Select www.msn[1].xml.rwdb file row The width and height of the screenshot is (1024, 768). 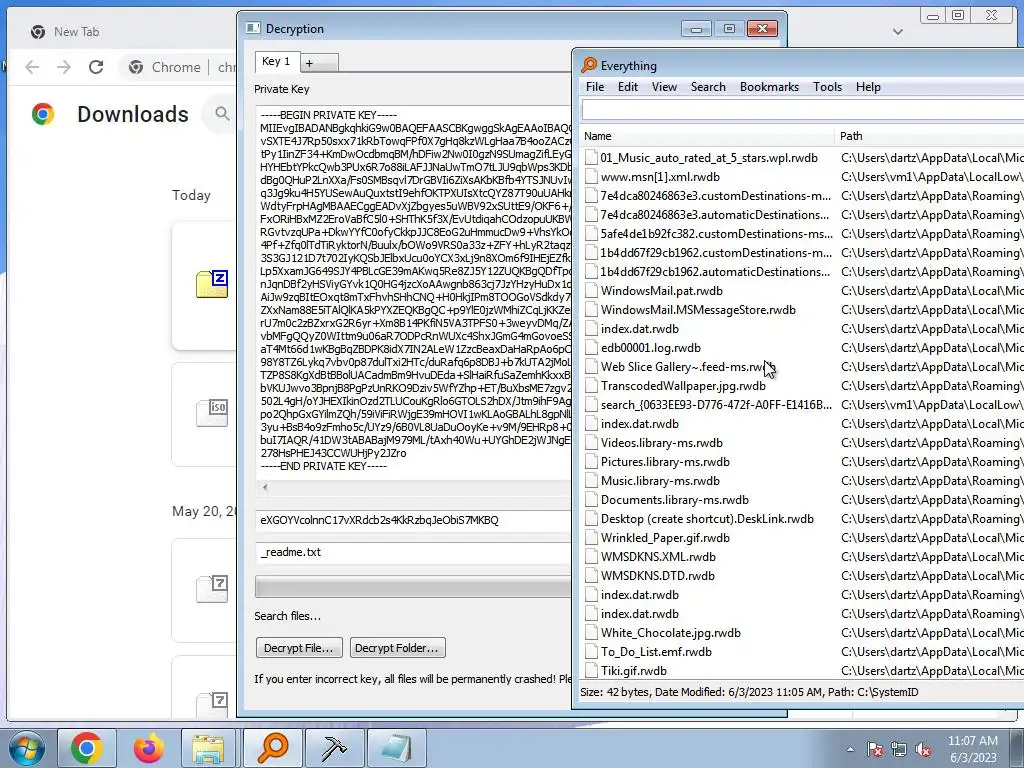[x=660, y=177]
